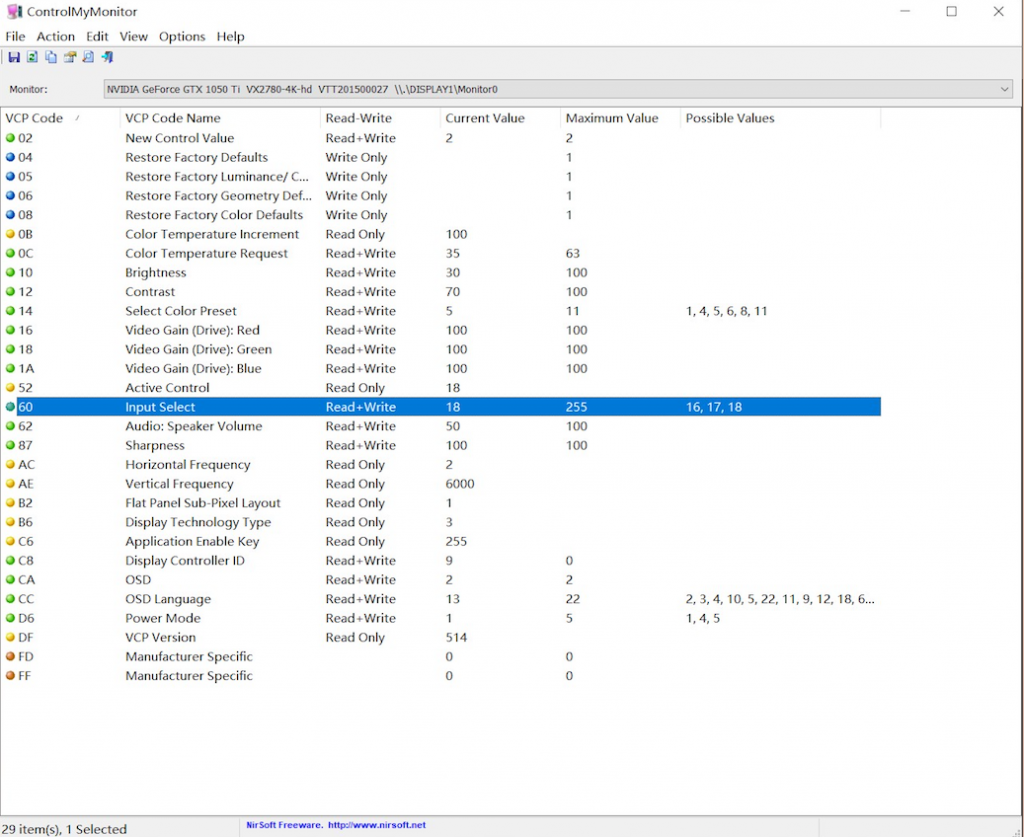Click the Exit toolbar icon
Viewport: 1024px width, 837px height.
pos(106,58)
